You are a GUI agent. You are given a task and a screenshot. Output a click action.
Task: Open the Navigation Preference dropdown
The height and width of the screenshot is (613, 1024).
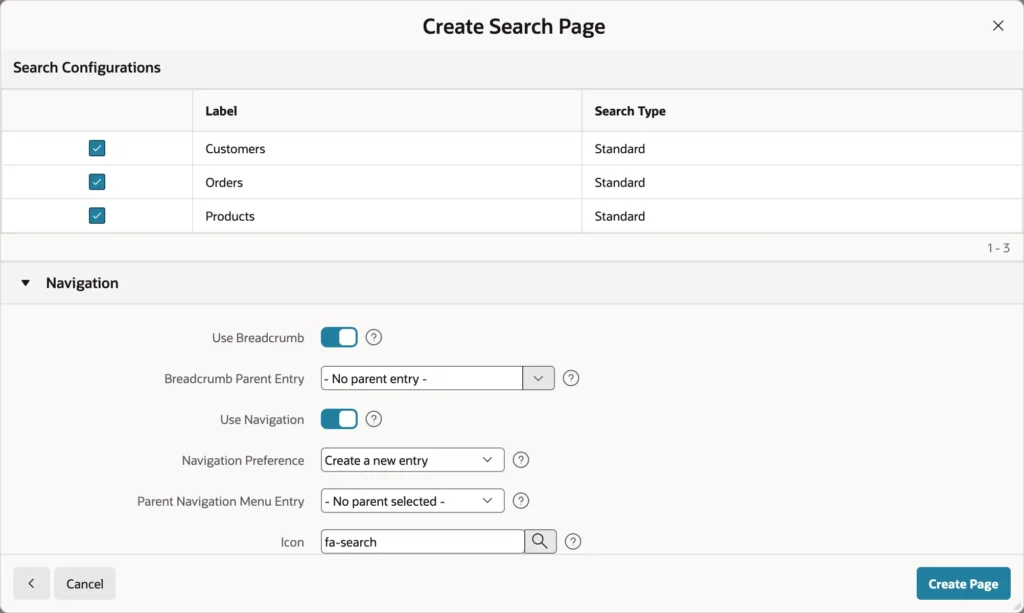tap(412, 460)
